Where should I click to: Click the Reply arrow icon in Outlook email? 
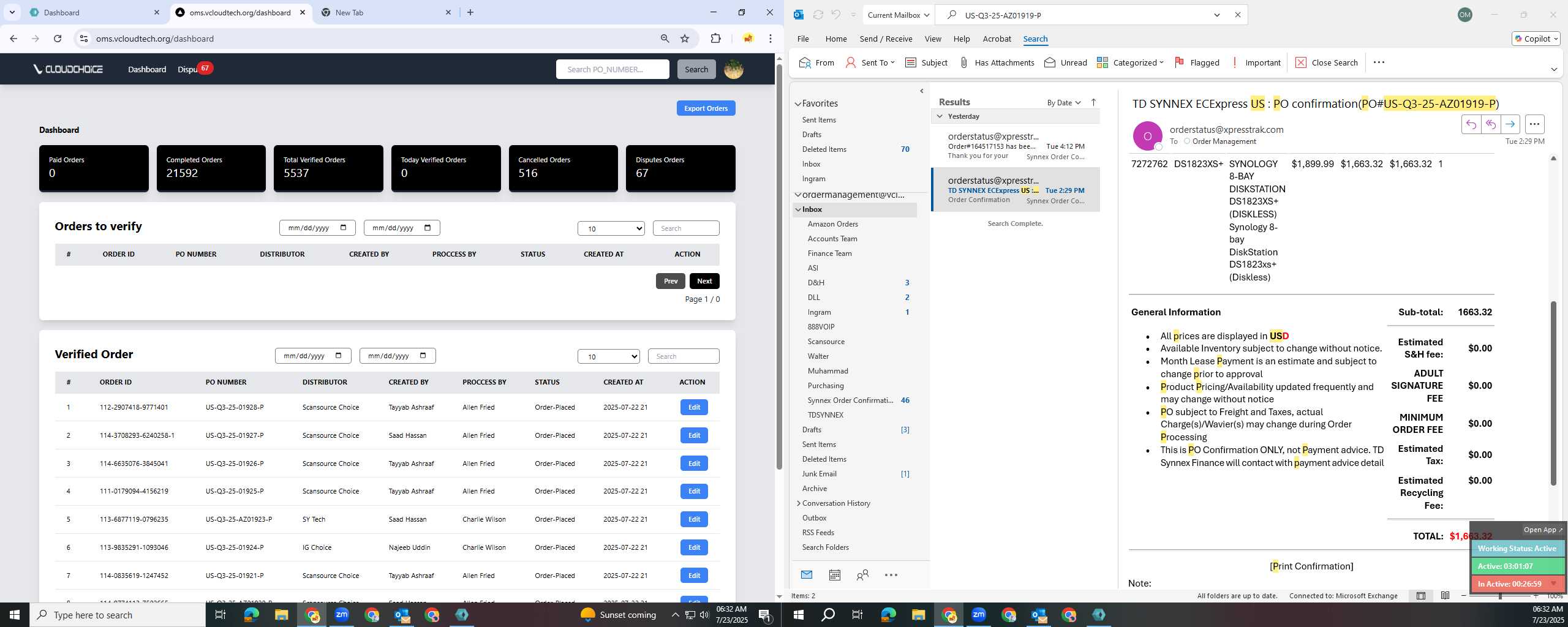tap(1471, 124)
